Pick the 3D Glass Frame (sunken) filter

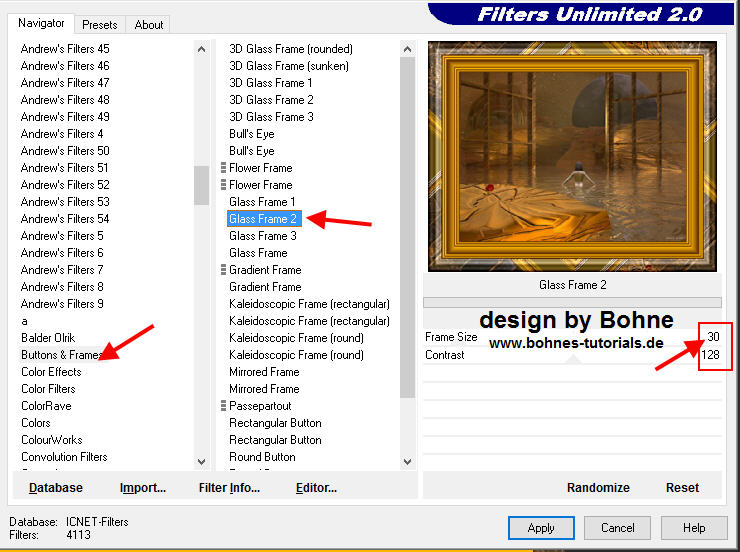coord(280,66)
